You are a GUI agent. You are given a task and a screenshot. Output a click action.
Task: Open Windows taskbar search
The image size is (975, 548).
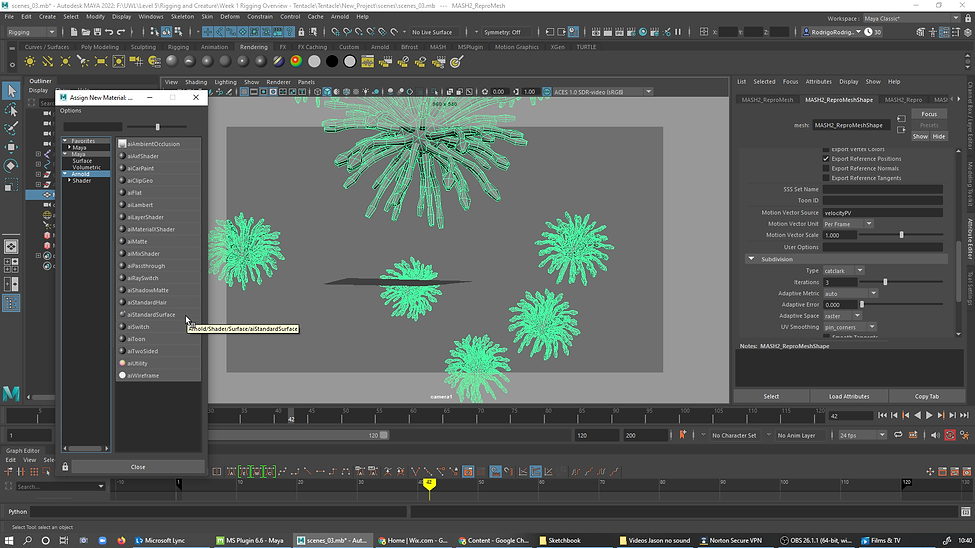[x=27, y=541]
